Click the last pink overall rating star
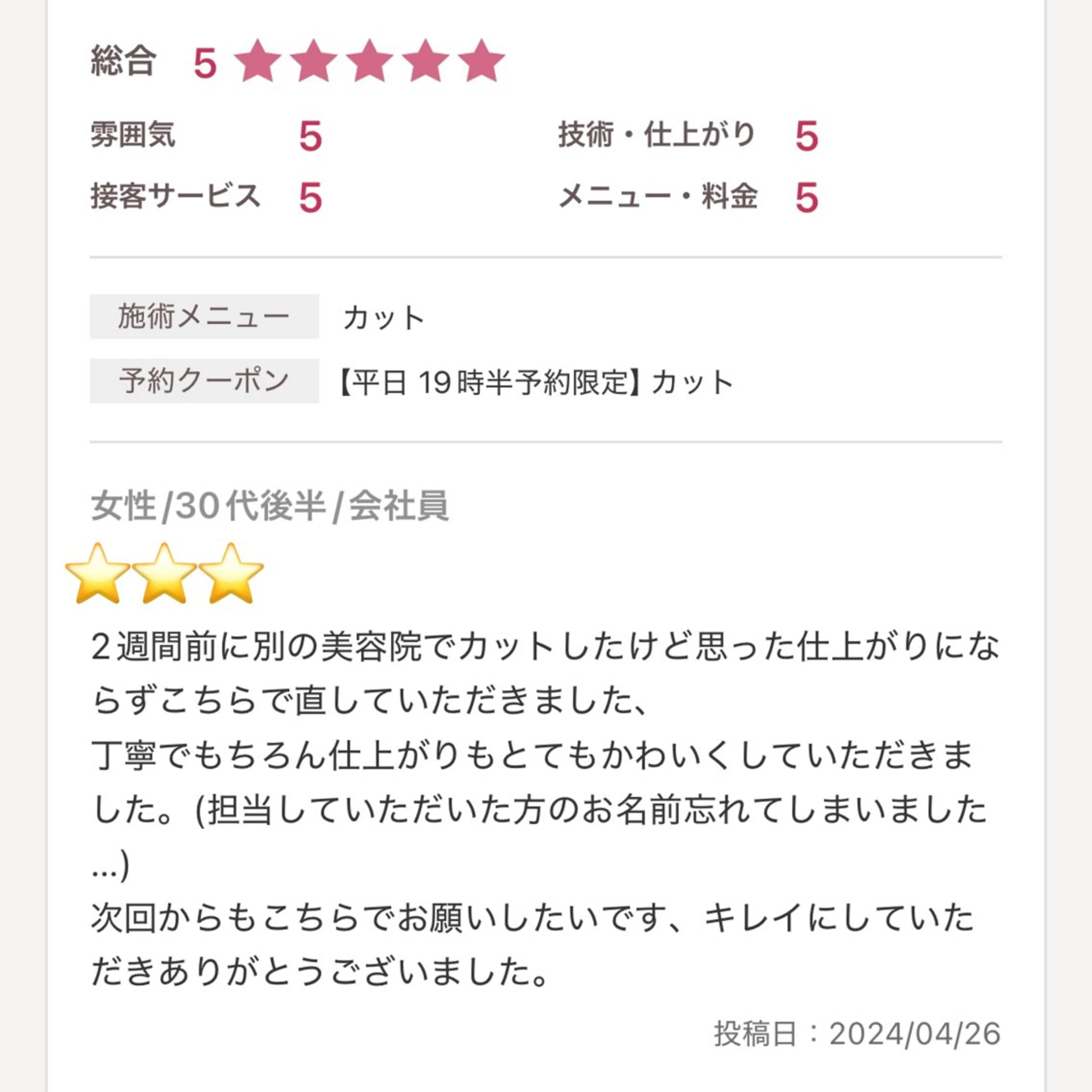The width and height of the screenshot is (1092, 1092). pos(481,61)
